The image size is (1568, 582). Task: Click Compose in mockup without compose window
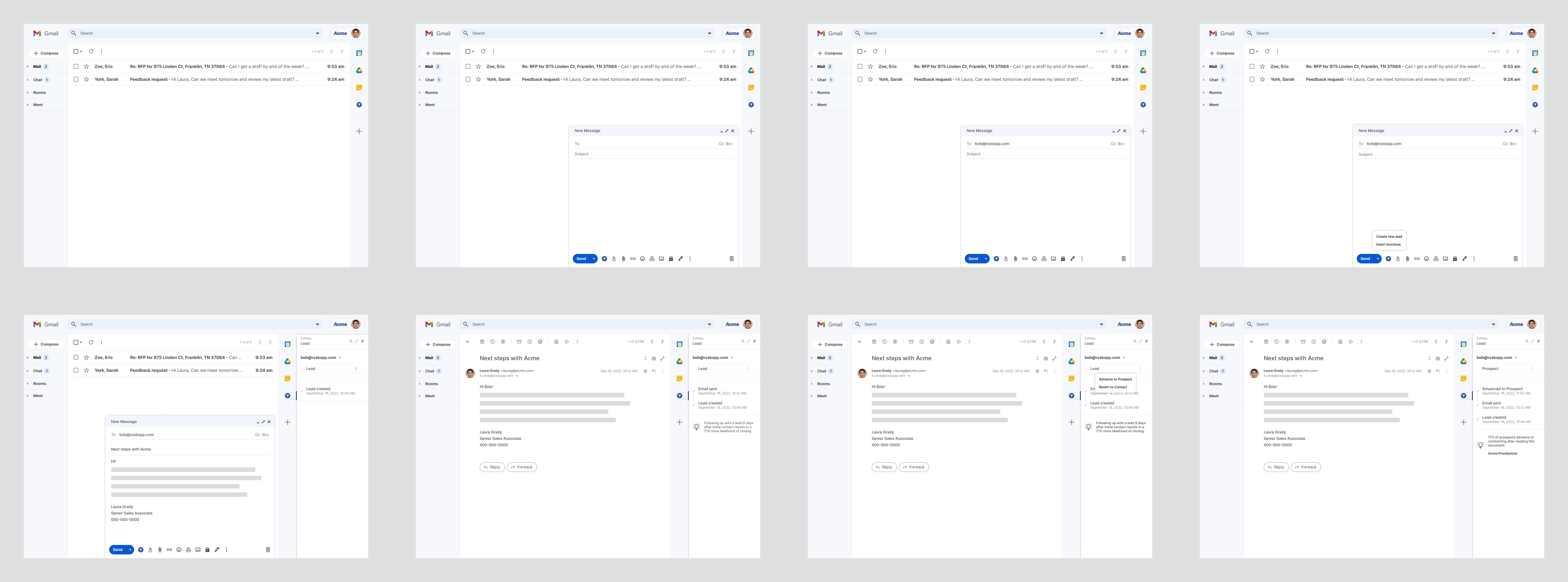point(46,53)
